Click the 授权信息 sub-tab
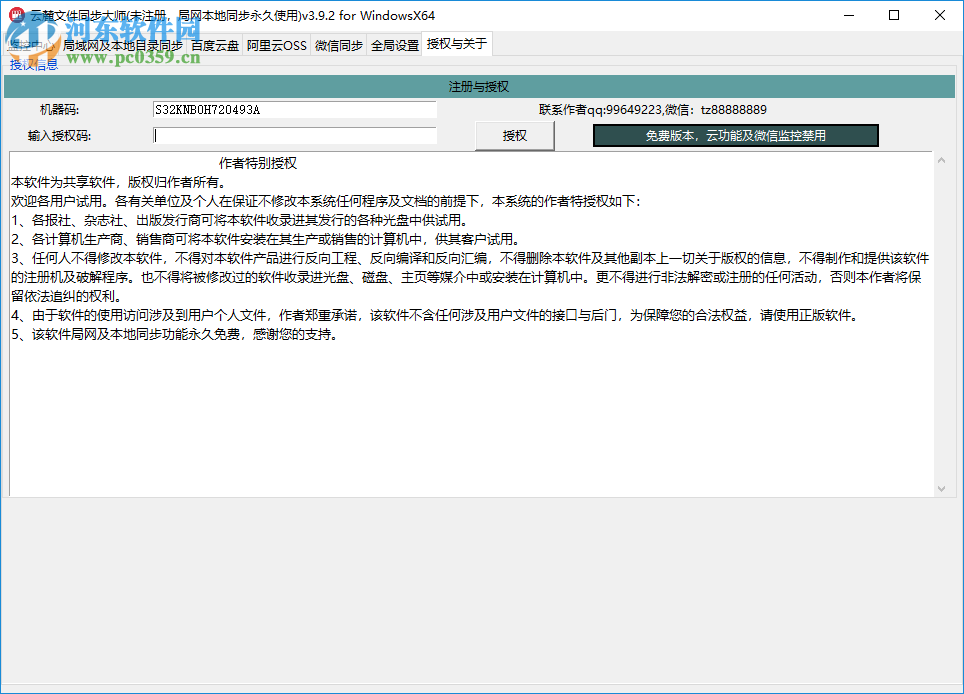 [x=34, y=65]
